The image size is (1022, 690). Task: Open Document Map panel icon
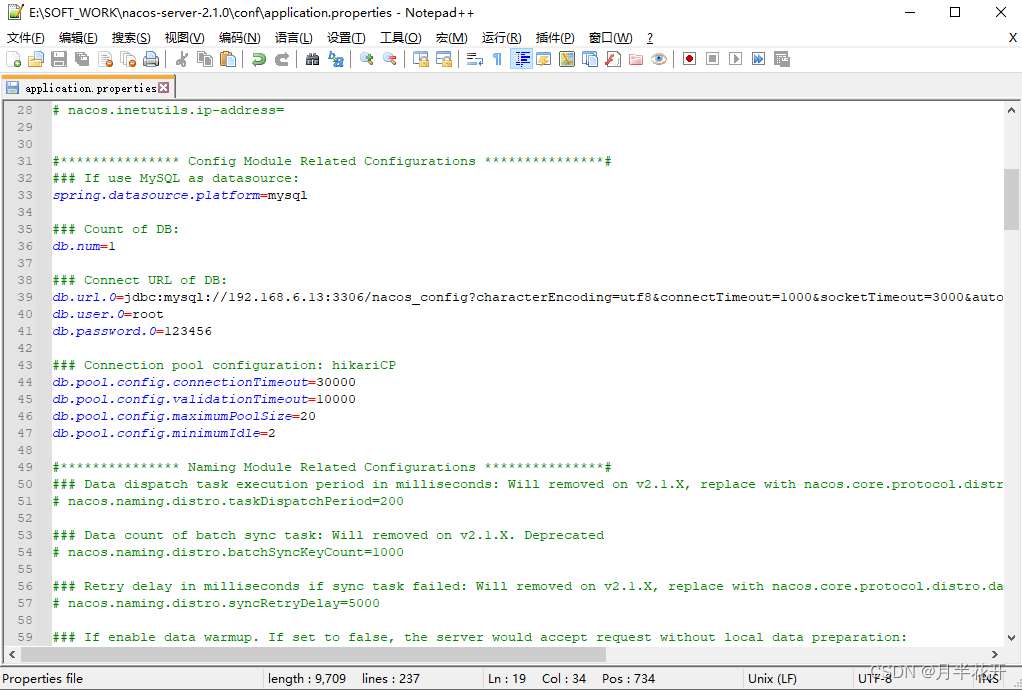click(x=567, y=59)
